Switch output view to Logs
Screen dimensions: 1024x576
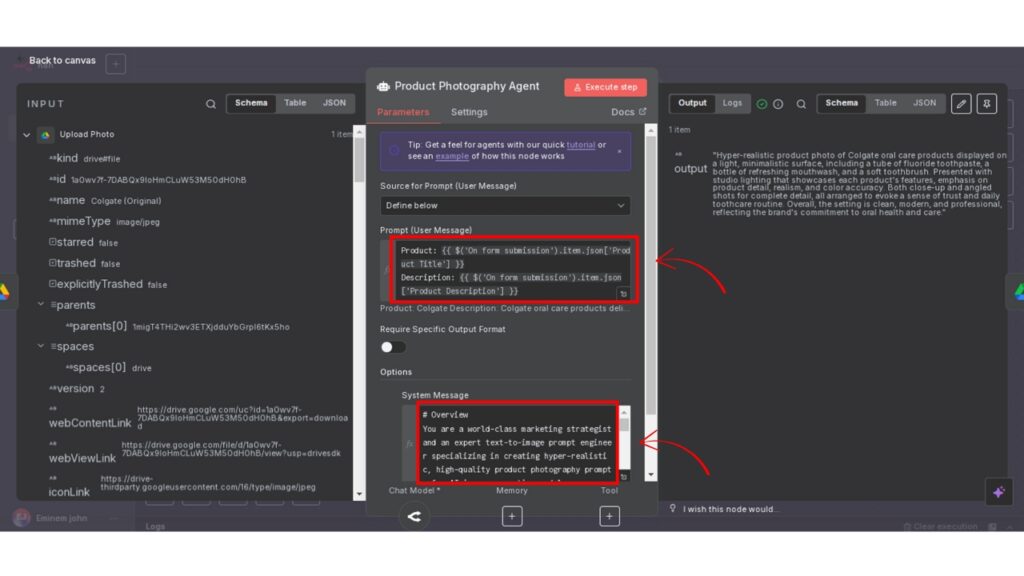pyautogui.click(x=732, y=103)
